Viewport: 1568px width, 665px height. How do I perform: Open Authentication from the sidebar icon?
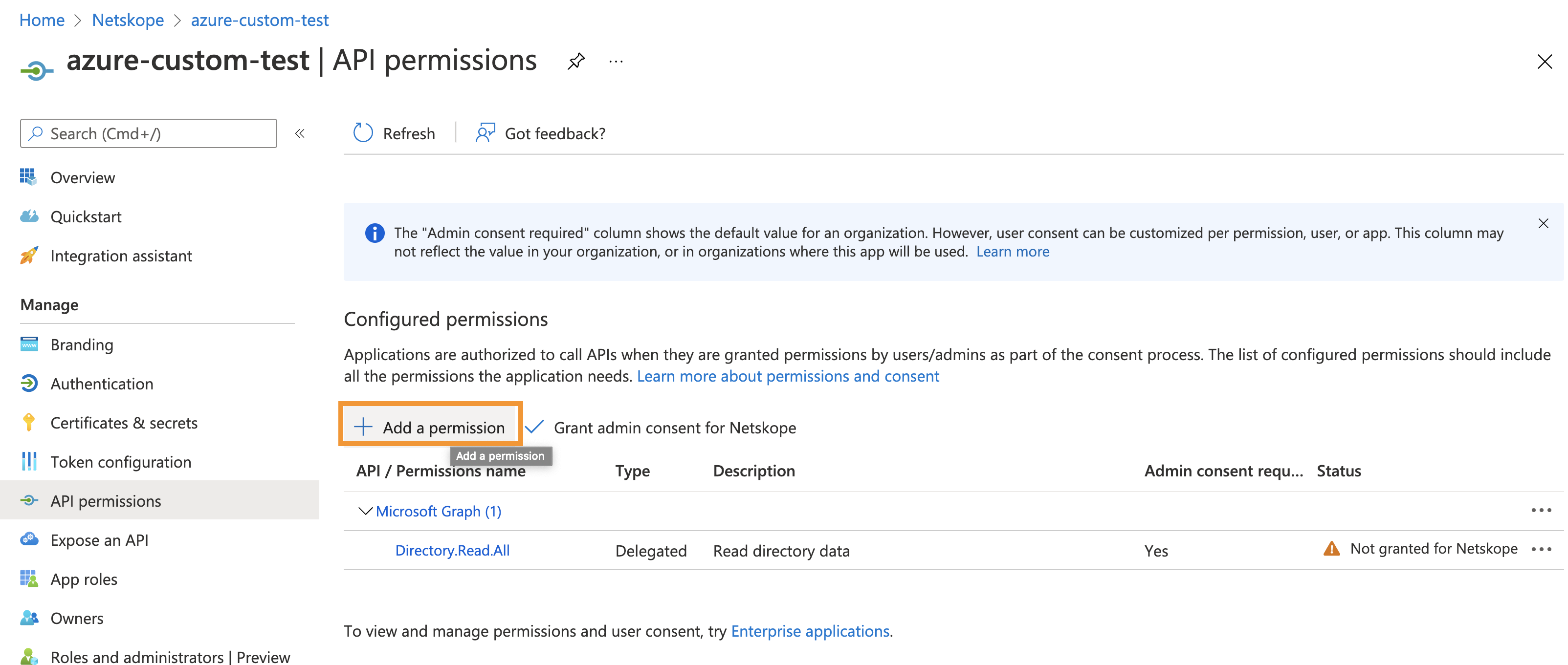pyautogui.click(x=29, y=383)
